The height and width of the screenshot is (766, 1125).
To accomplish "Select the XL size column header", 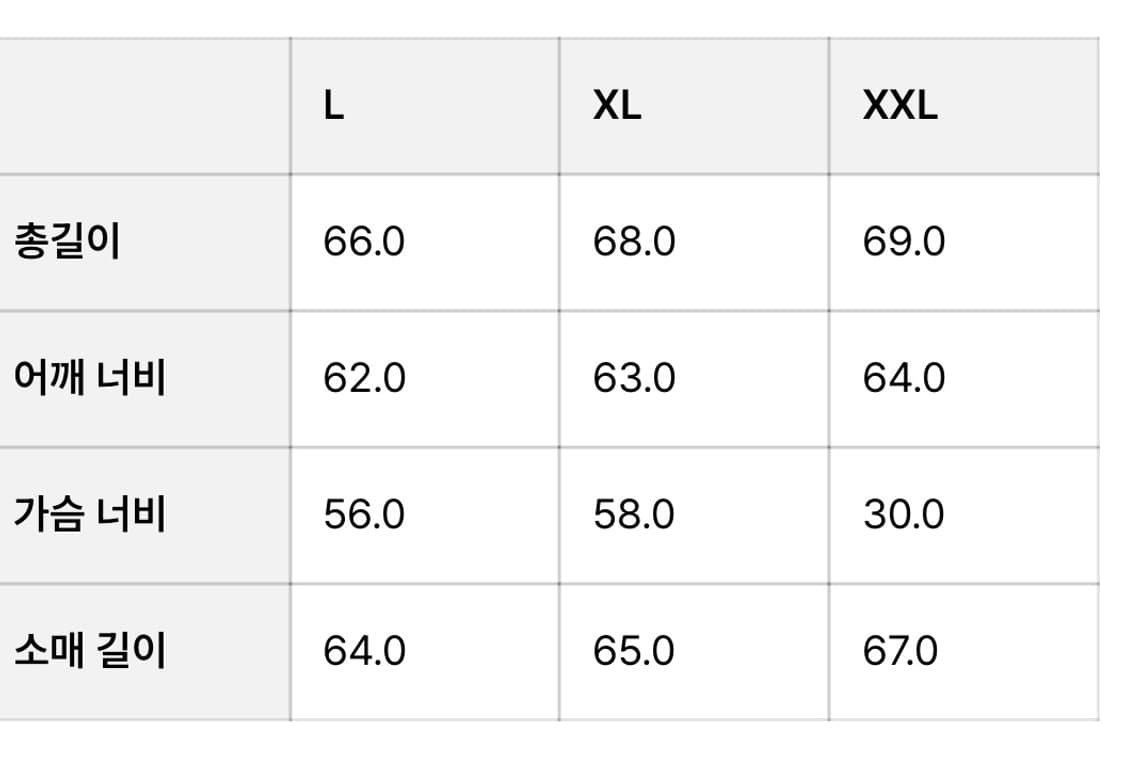I will point(617,106).
